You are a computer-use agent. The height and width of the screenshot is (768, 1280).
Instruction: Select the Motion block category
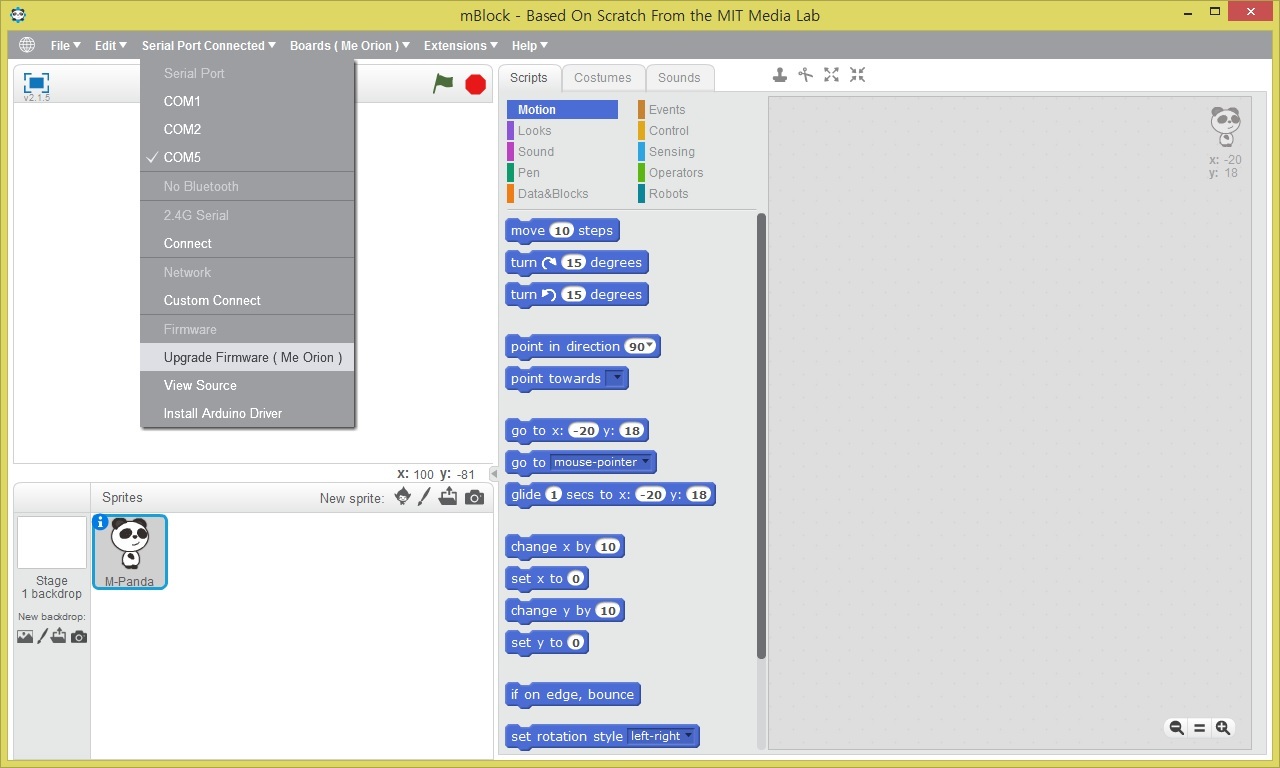562,110
